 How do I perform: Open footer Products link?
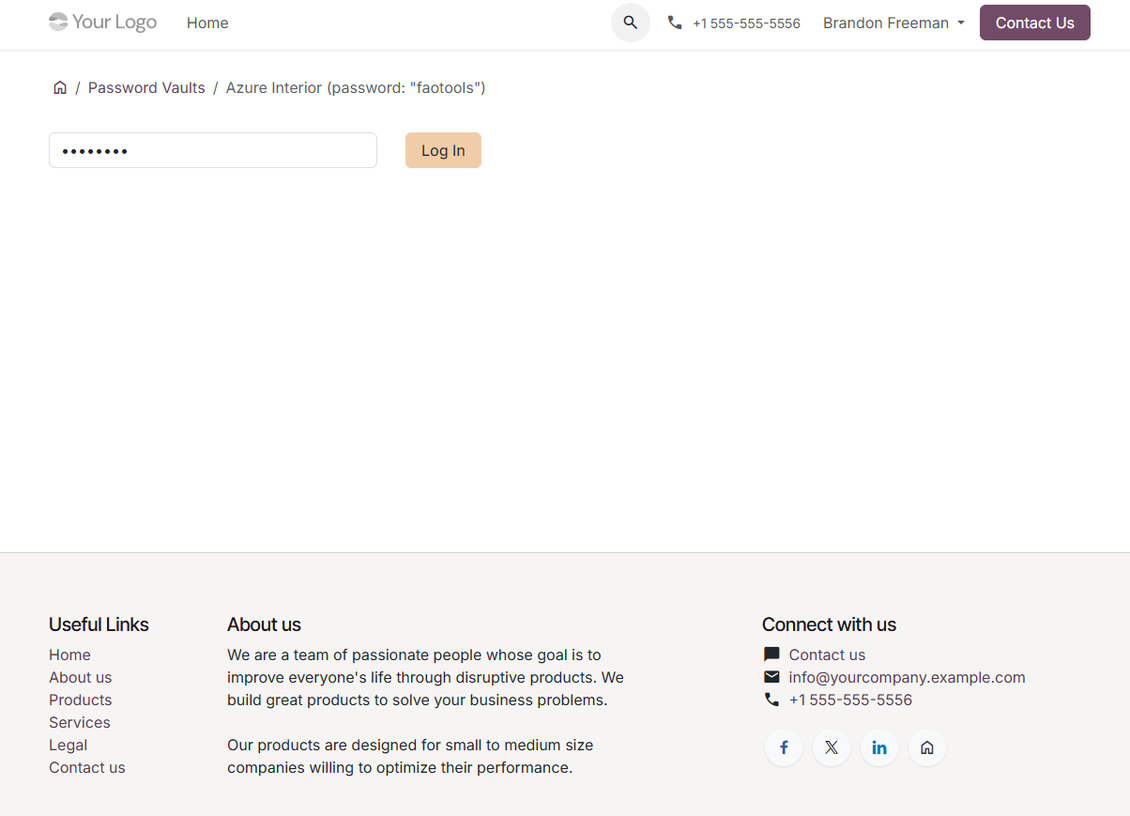click(x=80, y=699)
